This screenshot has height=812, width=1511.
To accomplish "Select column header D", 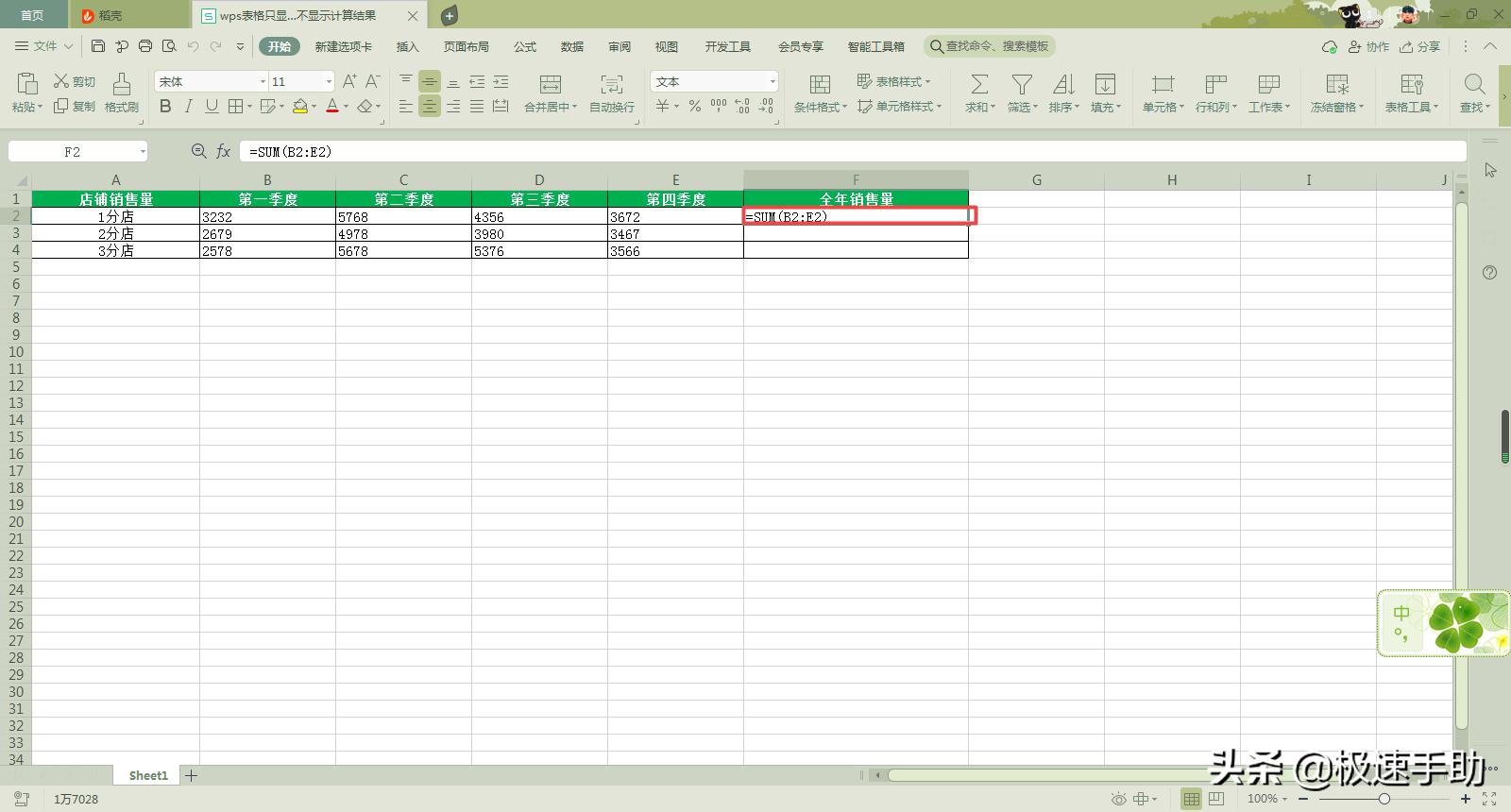I will click(x=539, y=179).
